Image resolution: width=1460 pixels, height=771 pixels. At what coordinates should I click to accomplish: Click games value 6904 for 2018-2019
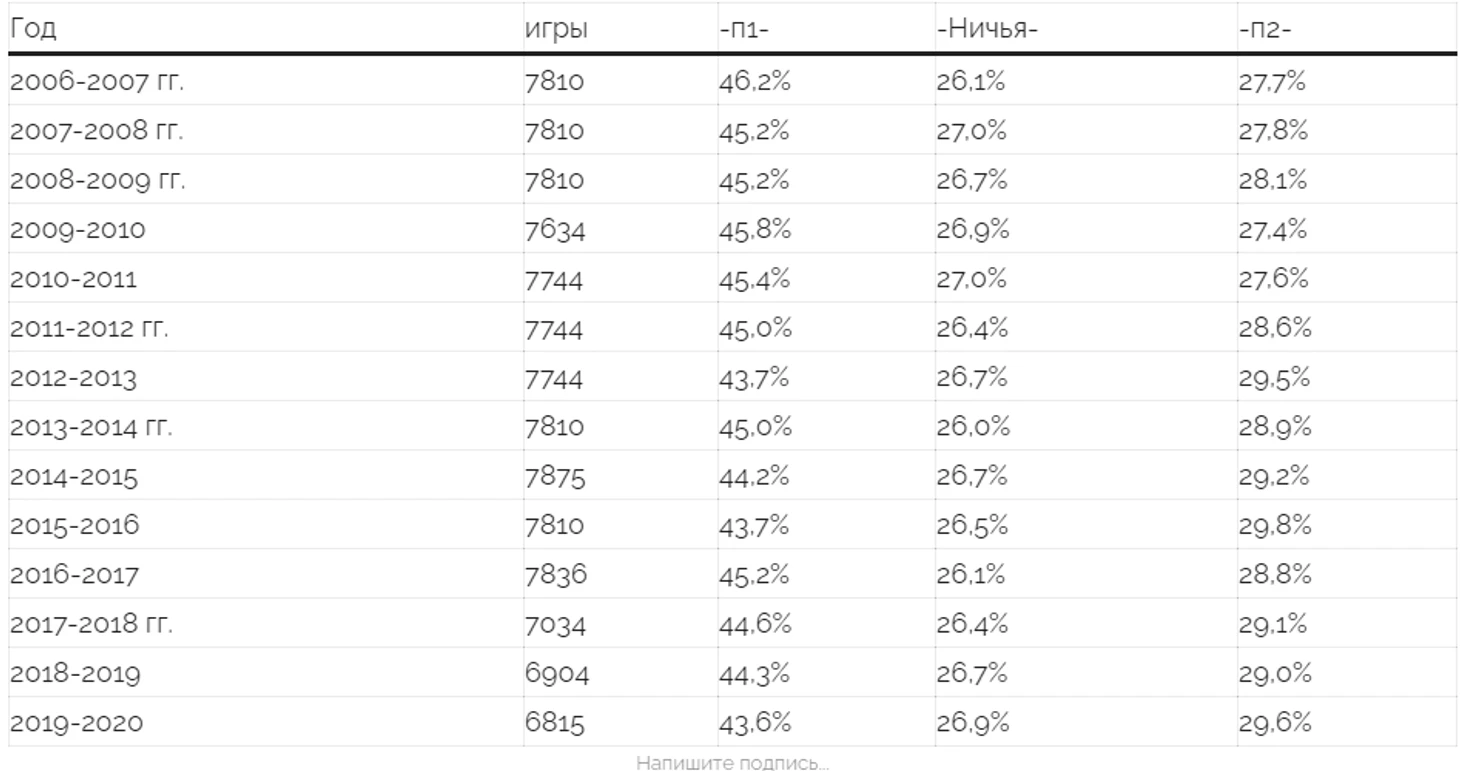point(556,674)
